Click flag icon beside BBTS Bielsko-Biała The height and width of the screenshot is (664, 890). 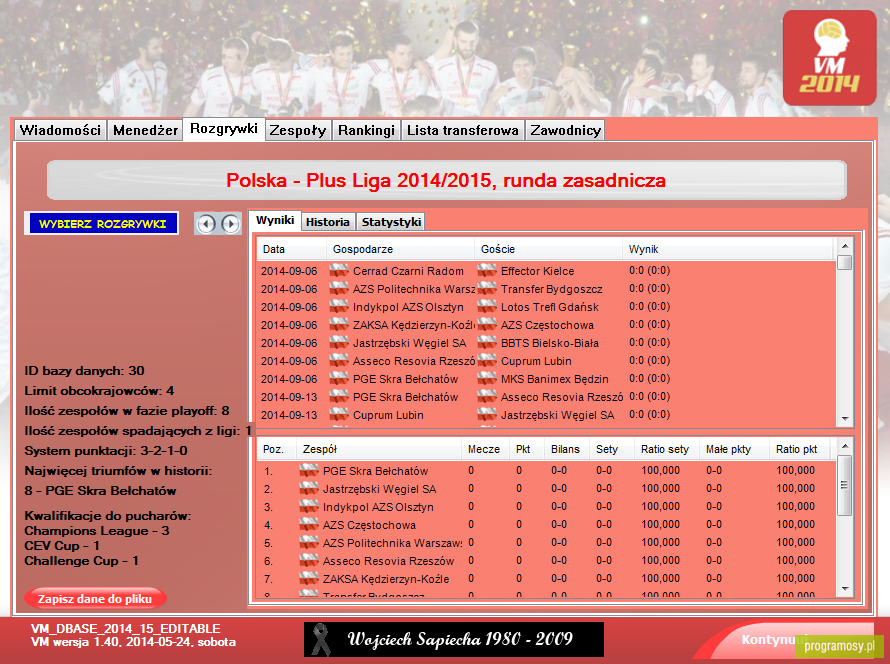point(487,343)
